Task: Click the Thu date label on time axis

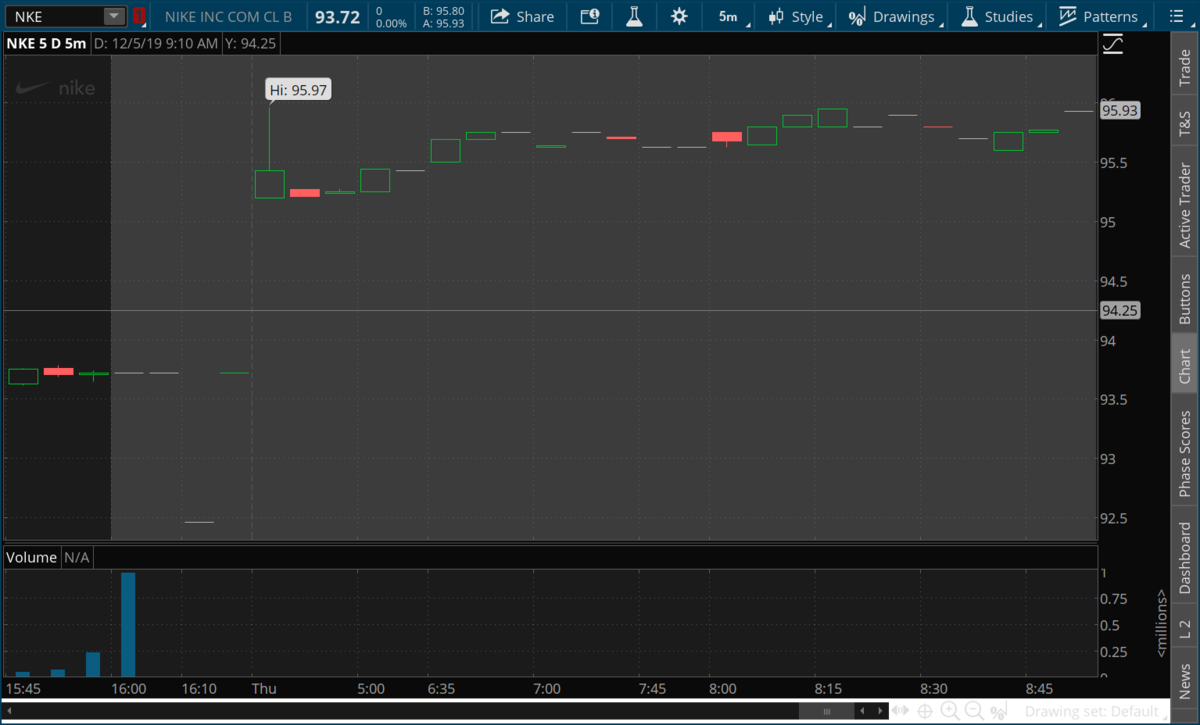Action: point(264,689)
